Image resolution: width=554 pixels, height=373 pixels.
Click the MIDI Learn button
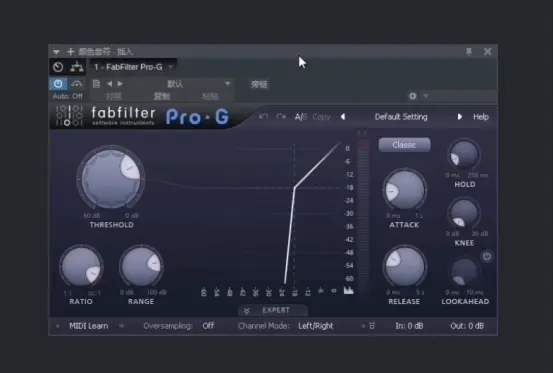click(89, 326)
